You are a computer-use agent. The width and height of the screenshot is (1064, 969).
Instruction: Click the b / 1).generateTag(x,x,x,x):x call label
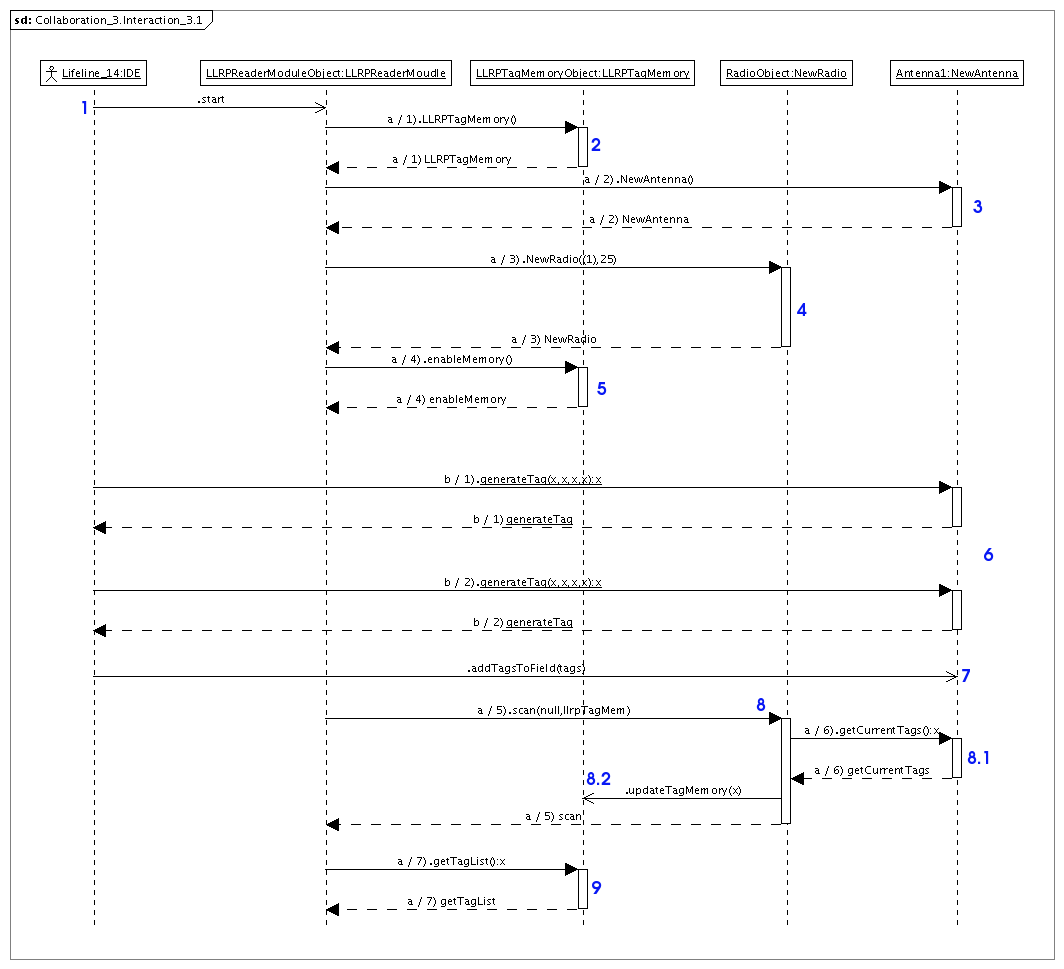523,480
